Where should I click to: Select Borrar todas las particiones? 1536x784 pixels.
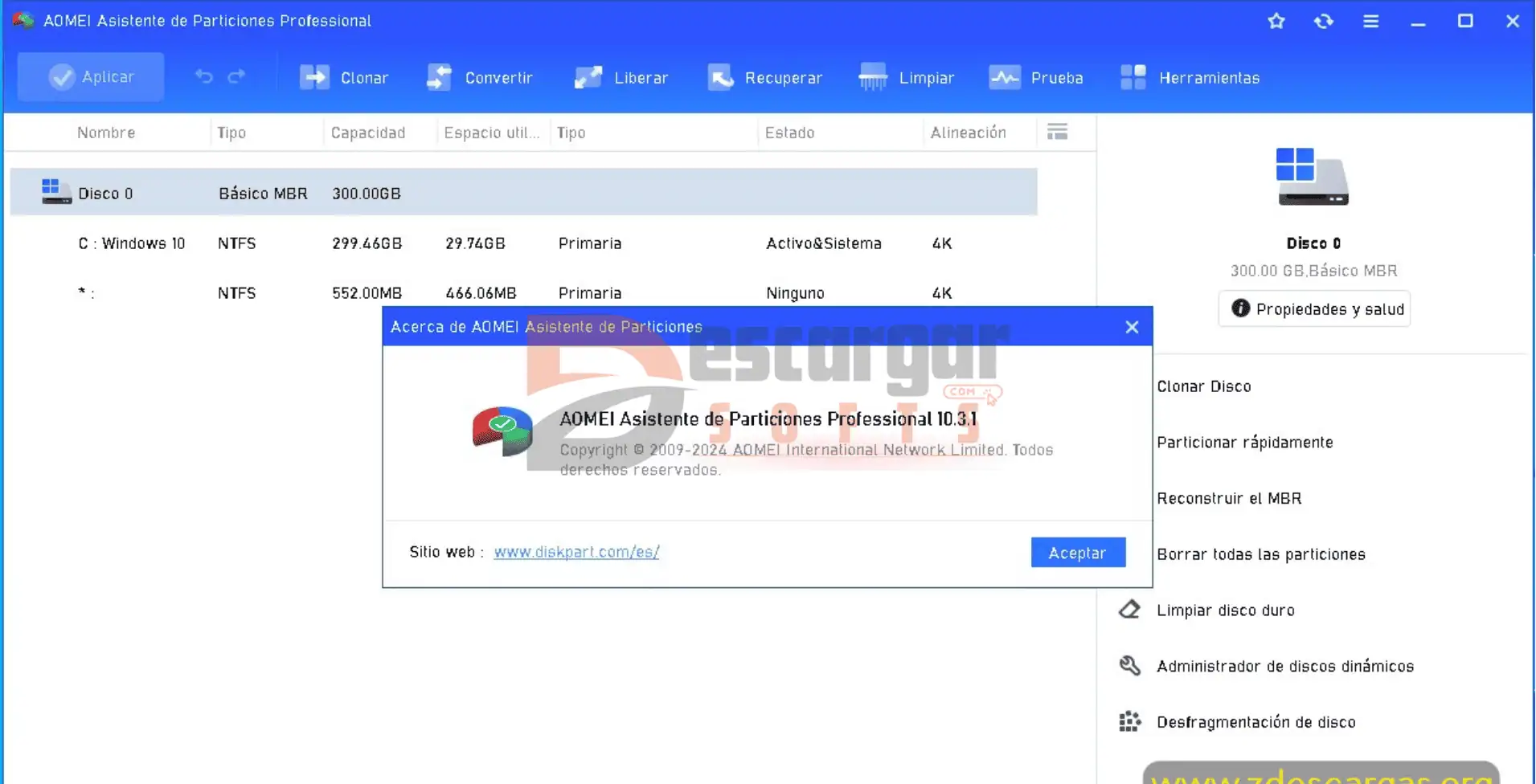point(1261,554)
